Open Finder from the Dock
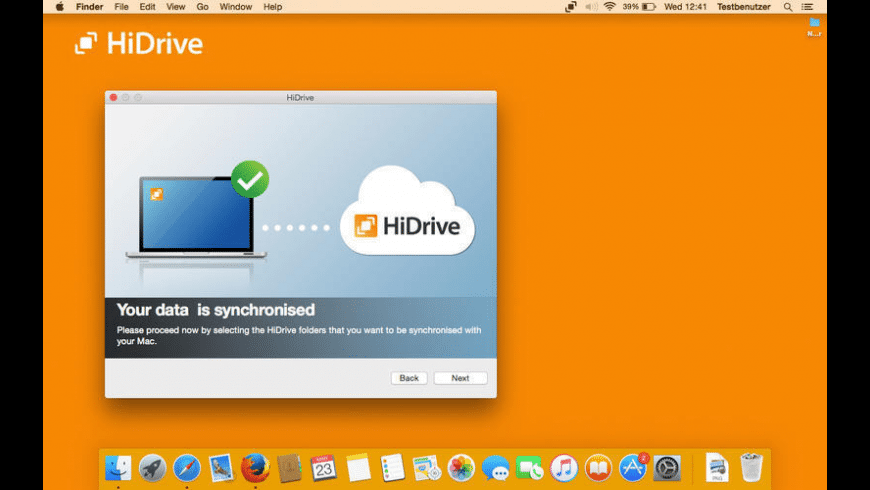The height and width of the screenshot is (490, 870). pyautogui.click(x=118, y=467)
